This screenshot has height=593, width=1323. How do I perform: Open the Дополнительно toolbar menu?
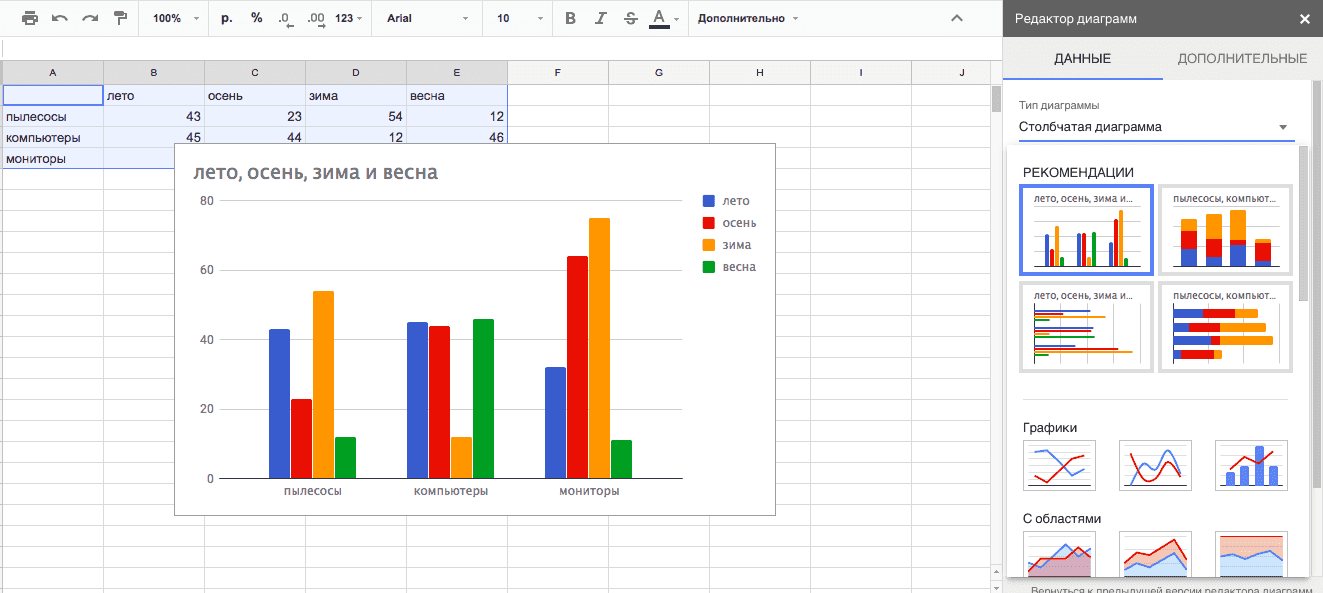coord(748,19)
